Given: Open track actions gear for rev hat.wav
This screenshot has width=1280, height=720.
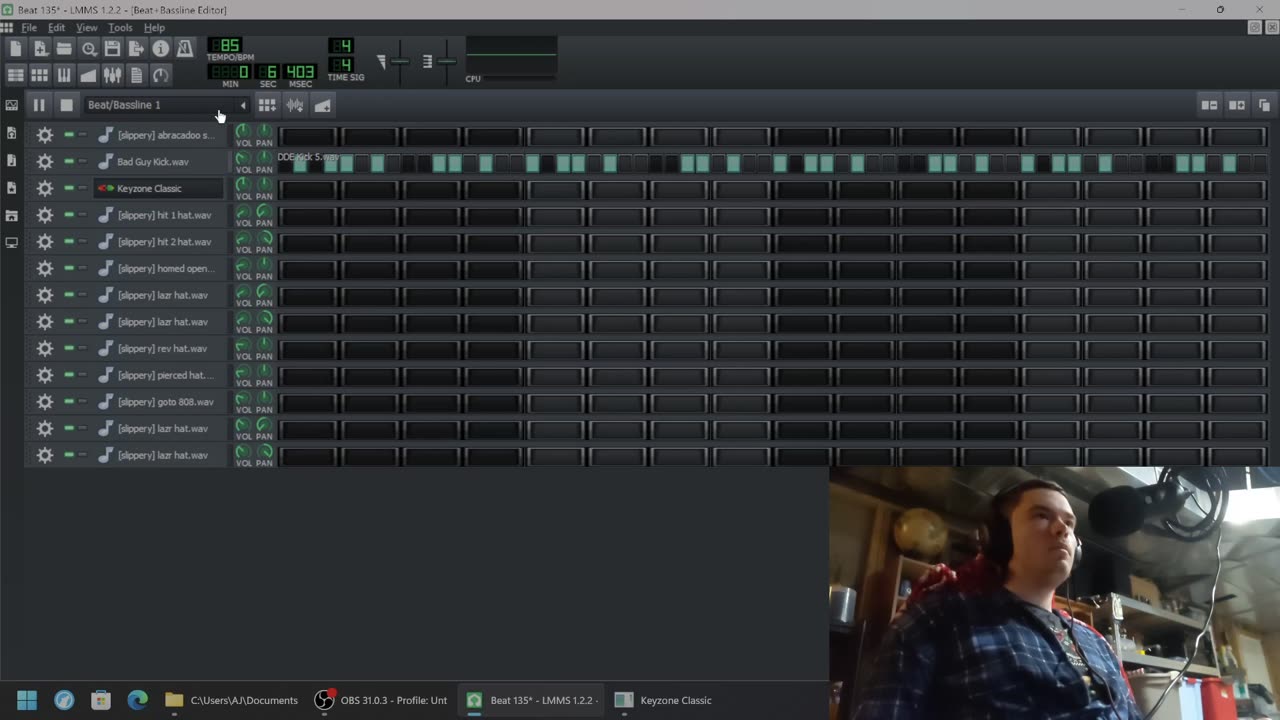Looking at the screenshot, I should [x=44, y=348].
